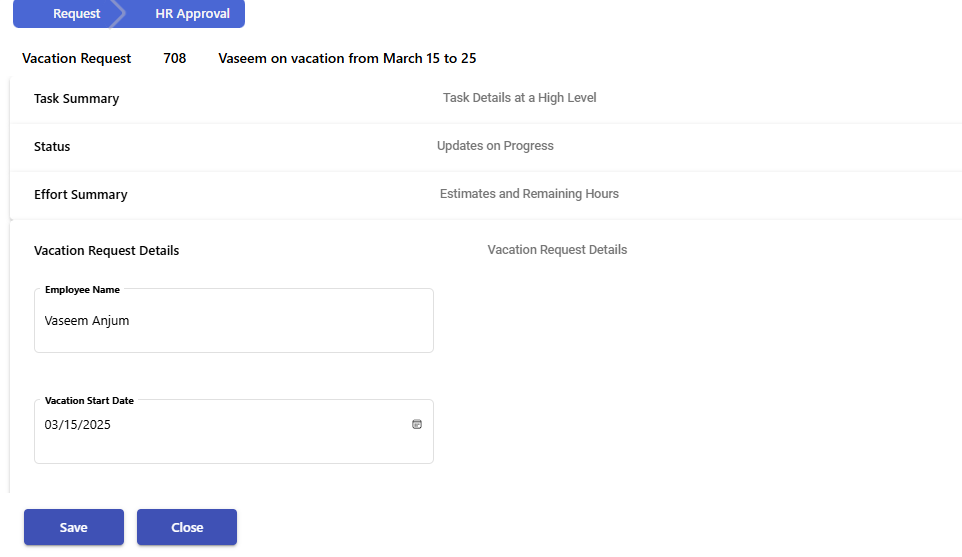Click the Vacation Request heading label
The width and height of the screenshot is (962, 557).
77,58
